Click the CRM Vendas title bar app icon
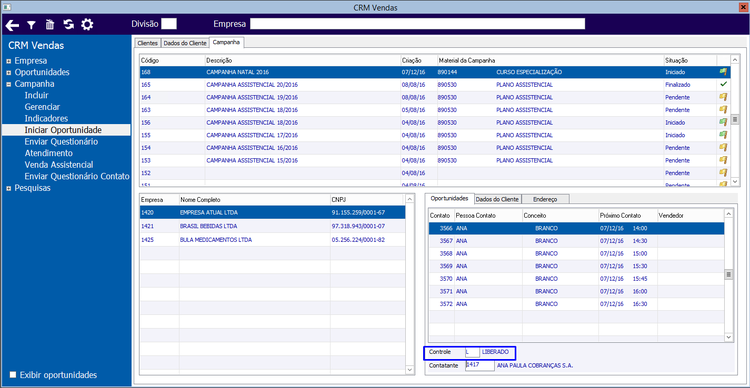 tap(7, 7)
